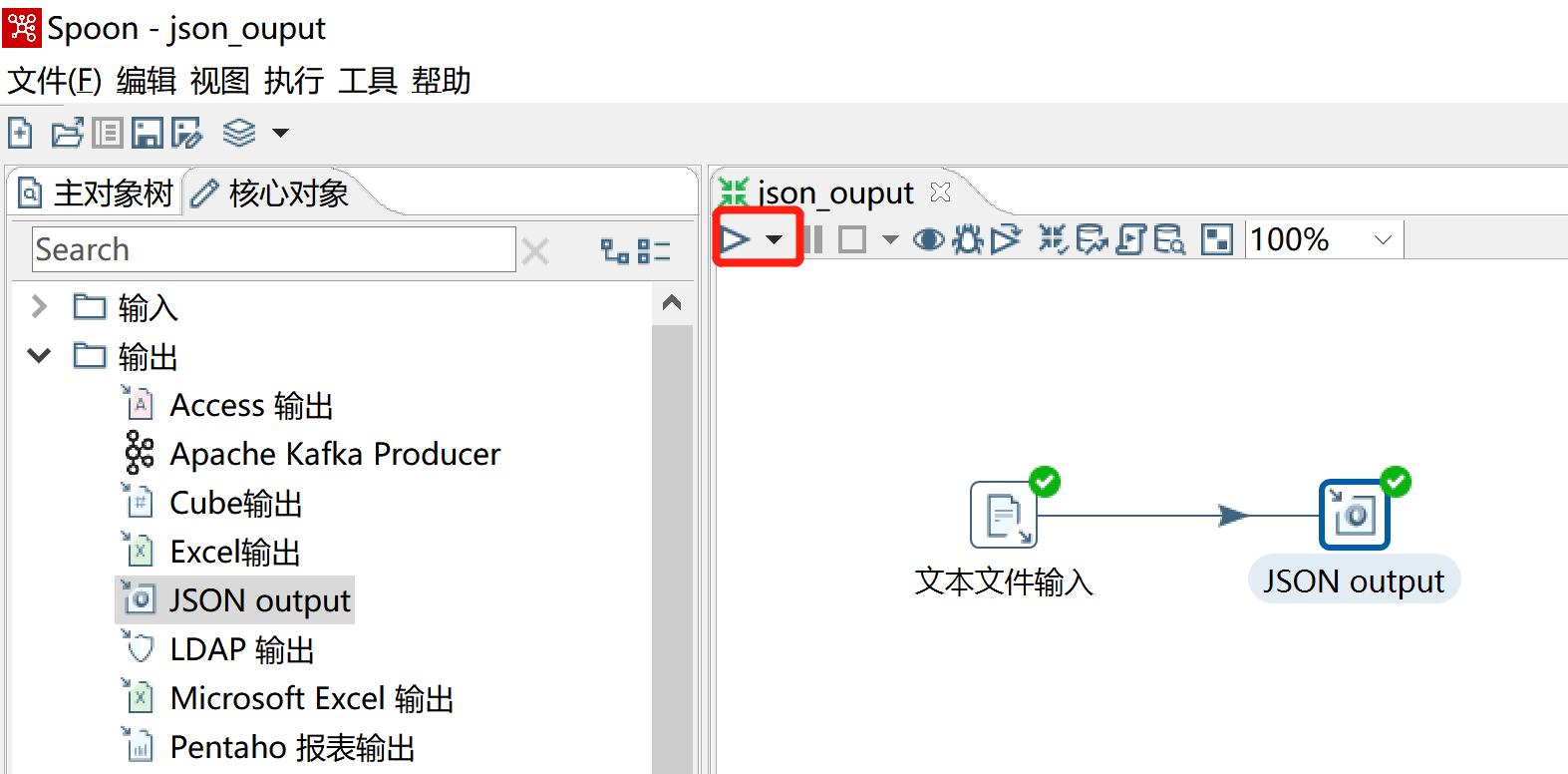Open the 工具 menu
1568x774 pixels.
coord(368,80)
